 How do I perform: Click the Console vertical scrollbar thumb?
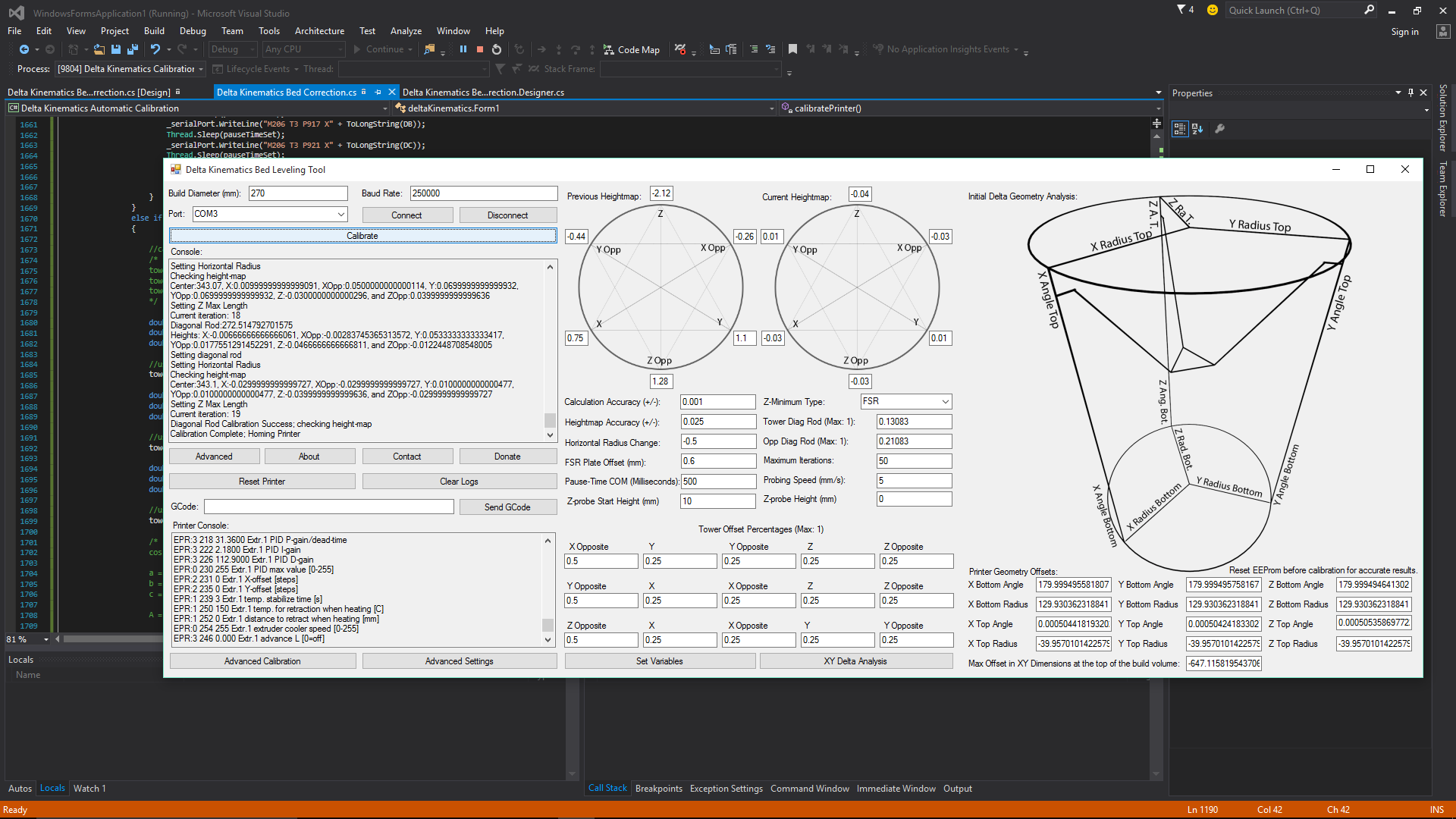550,420
